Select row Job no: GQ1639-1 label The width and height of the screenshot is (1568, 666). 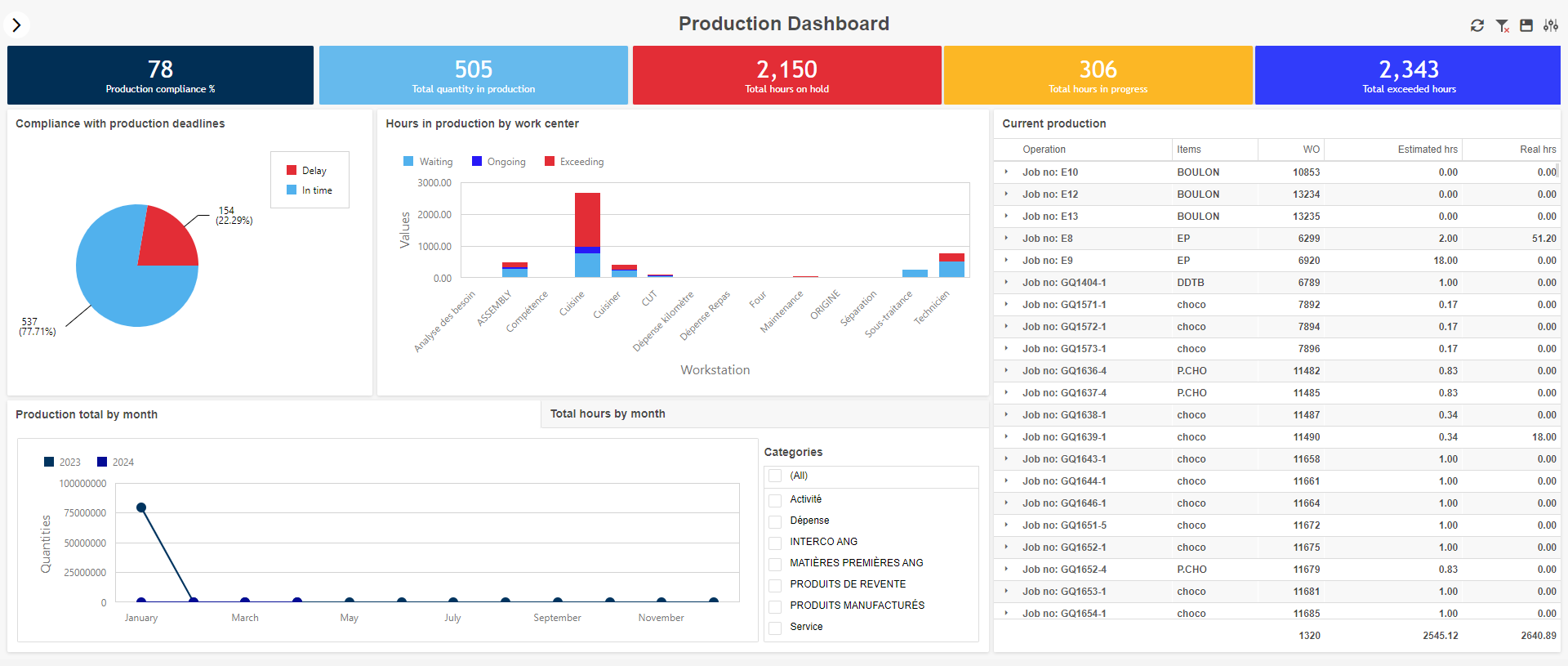tap(1064, 436)
